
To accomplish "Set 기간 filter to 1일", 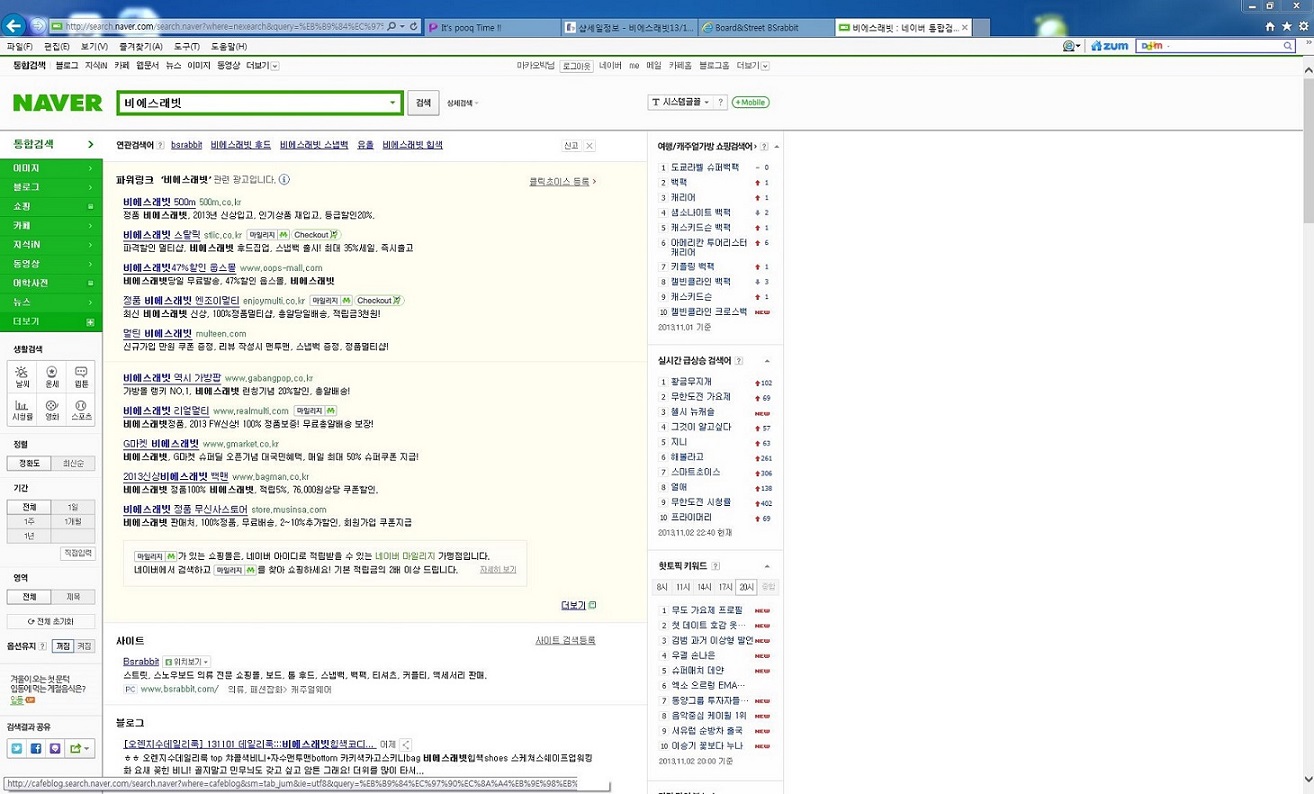I will 73,508.
